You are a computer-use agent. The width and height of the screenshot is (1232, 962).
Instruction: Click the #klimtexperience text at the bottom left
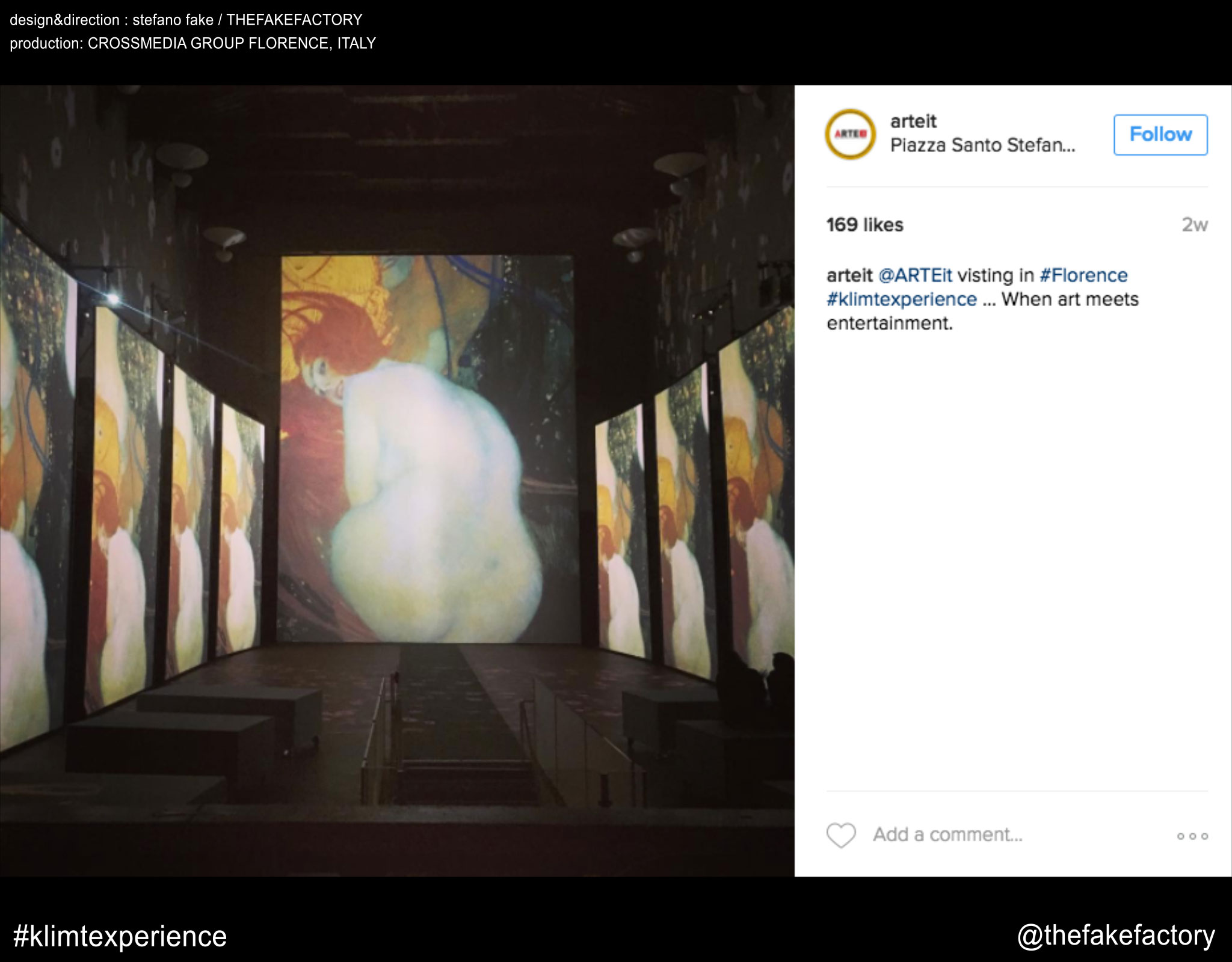click(x=120, y=936)
